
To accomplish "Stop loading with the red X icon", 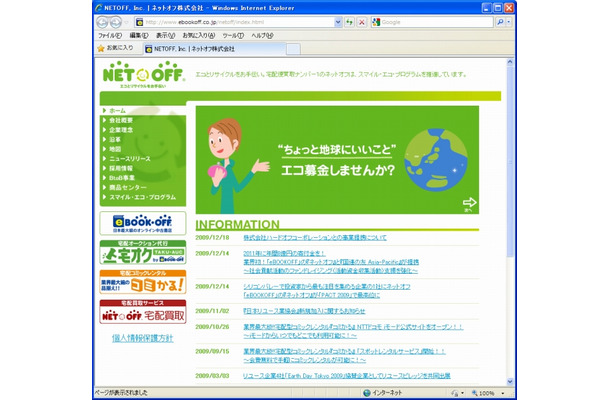I will coord(362,22).
